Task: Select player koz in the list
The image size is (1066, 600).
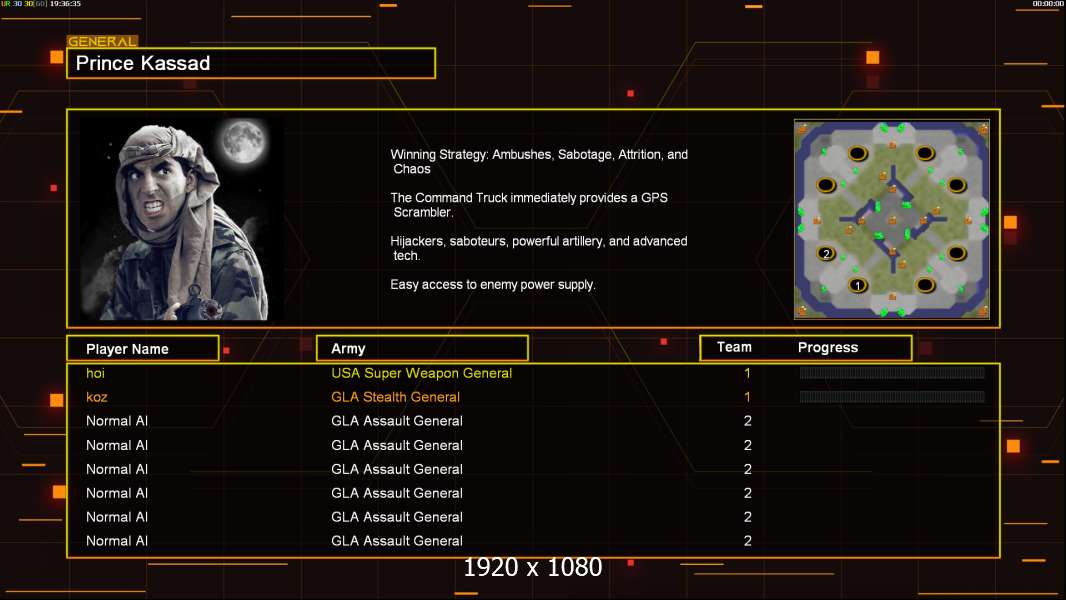Action: [x=97, y=397]
